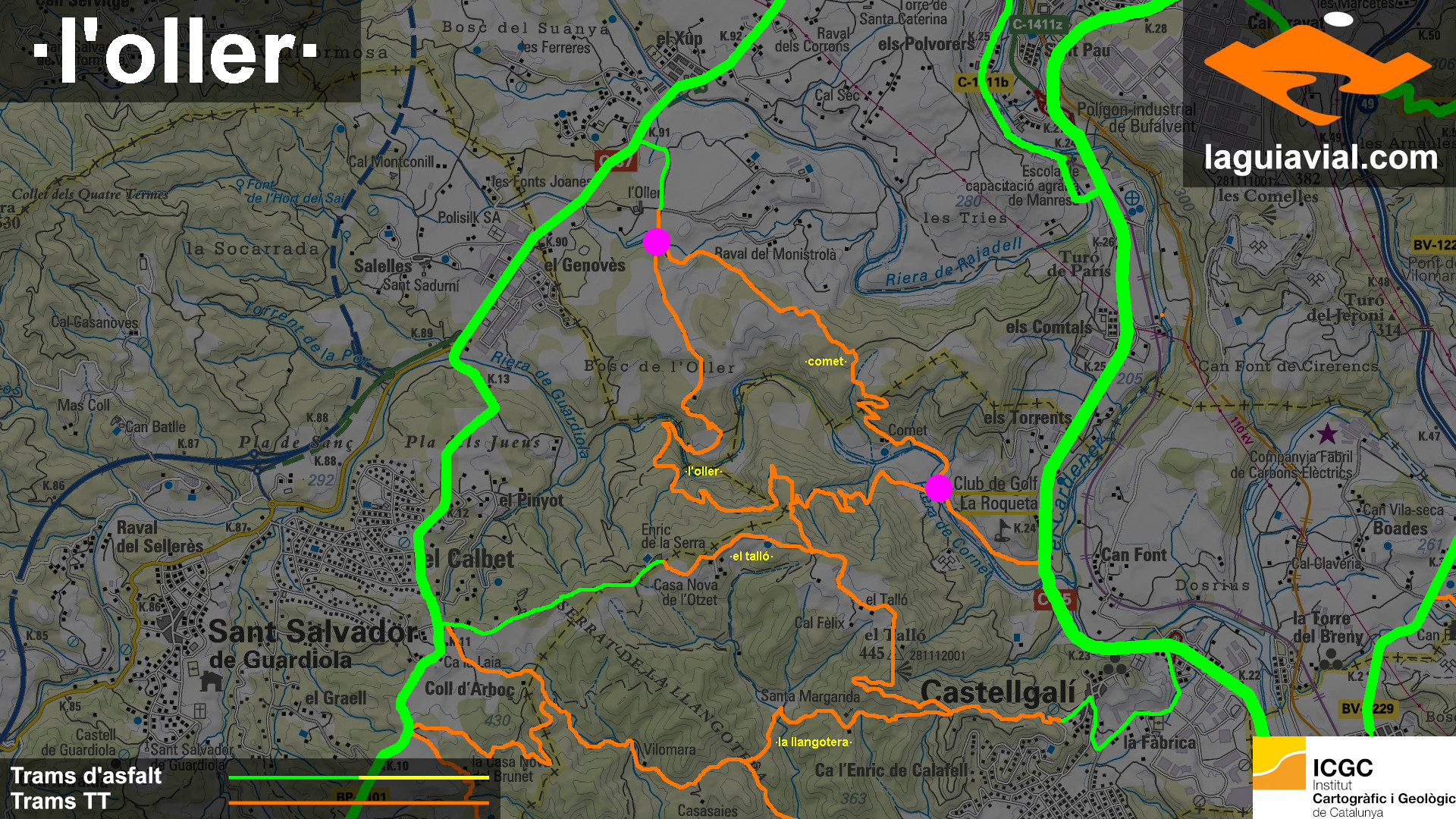Click the purple star near Companyia Fabril
Image resolution: width=1456 pixels, height=819 pixels.
click(1327, 435)
